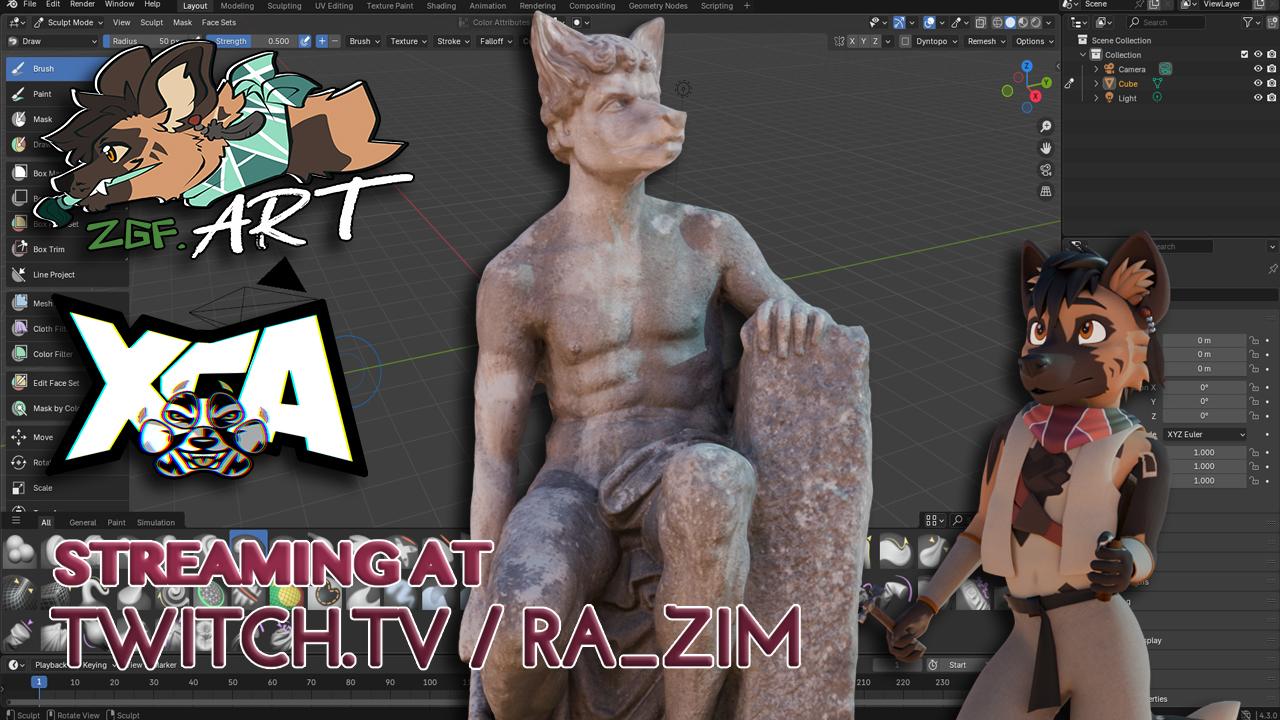This screenshot has height=720, width=1280.
Task: Open the XYZ Euler rotation mode dropdown
Action: [x=1206, y=434]
